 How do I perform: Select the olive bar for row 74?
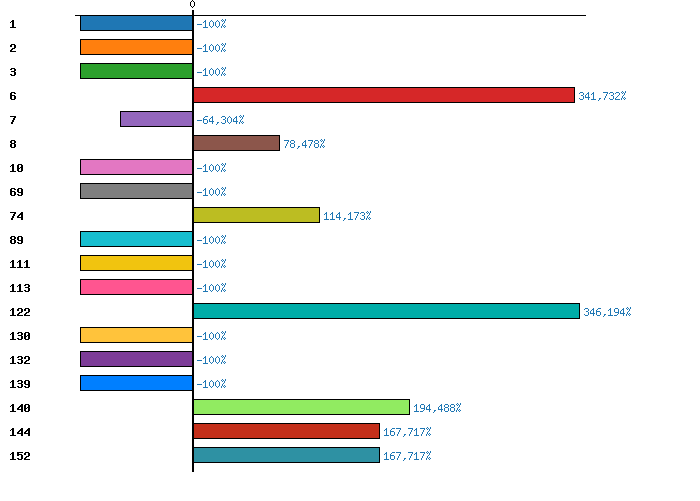pos(256,215)
